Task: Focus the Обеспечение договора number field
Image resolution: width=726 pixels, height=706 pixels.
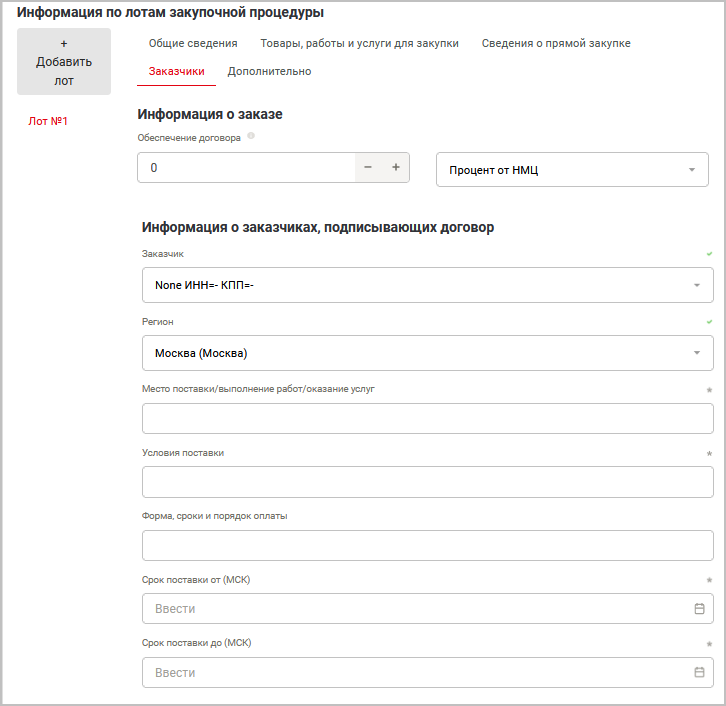Action: (245, 168)
